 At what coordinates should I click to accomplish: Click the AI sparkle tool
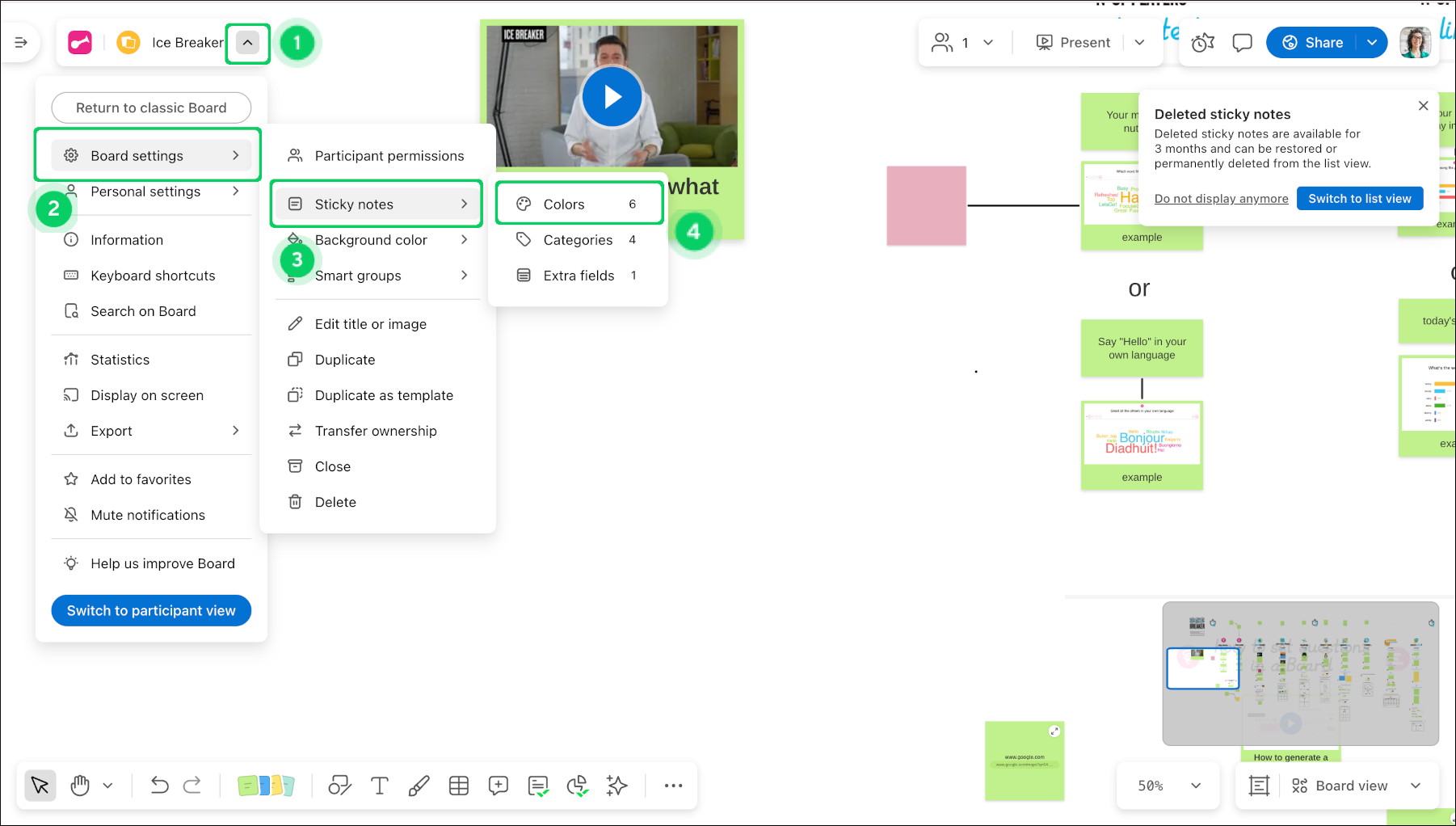[x=617, y=786]
